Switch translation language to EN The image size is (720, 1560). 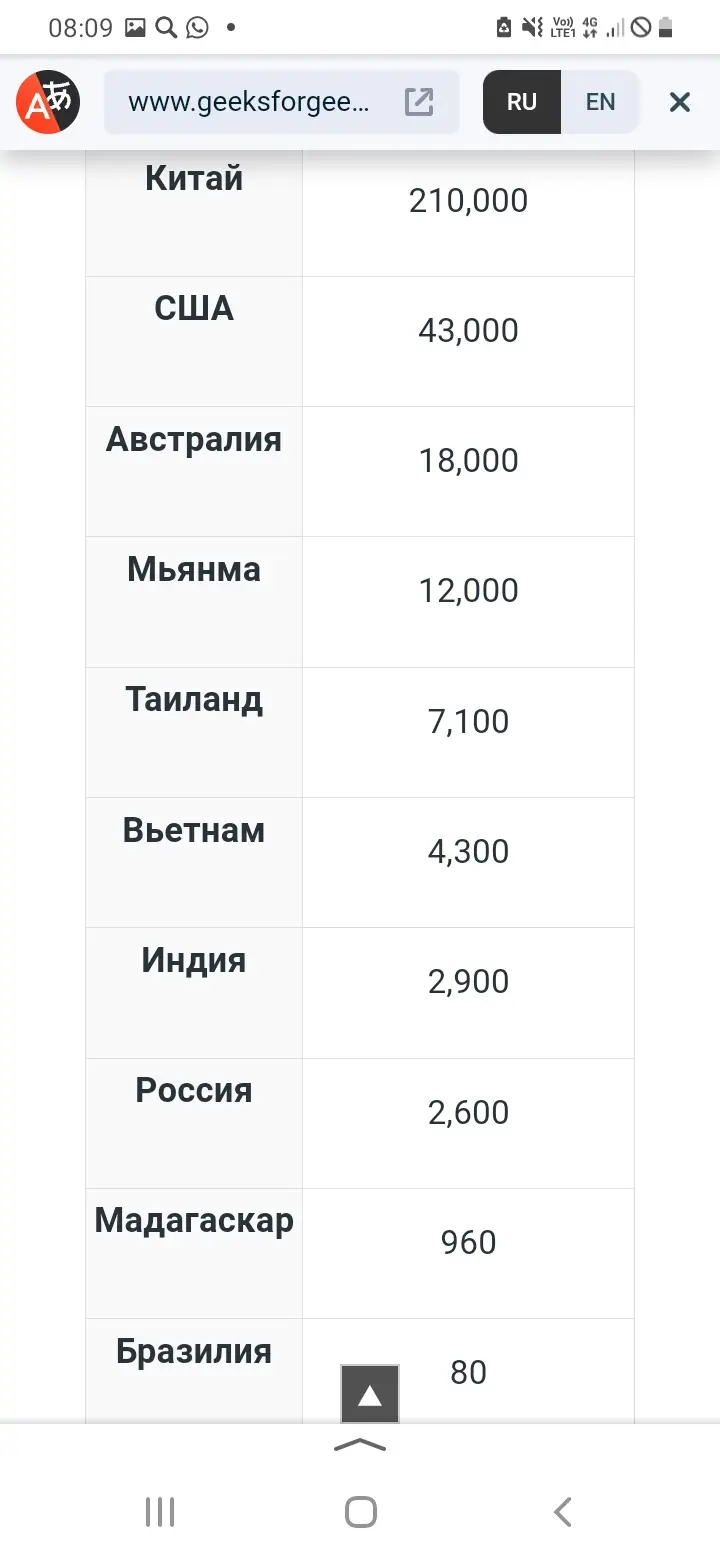tap(600, 102)
